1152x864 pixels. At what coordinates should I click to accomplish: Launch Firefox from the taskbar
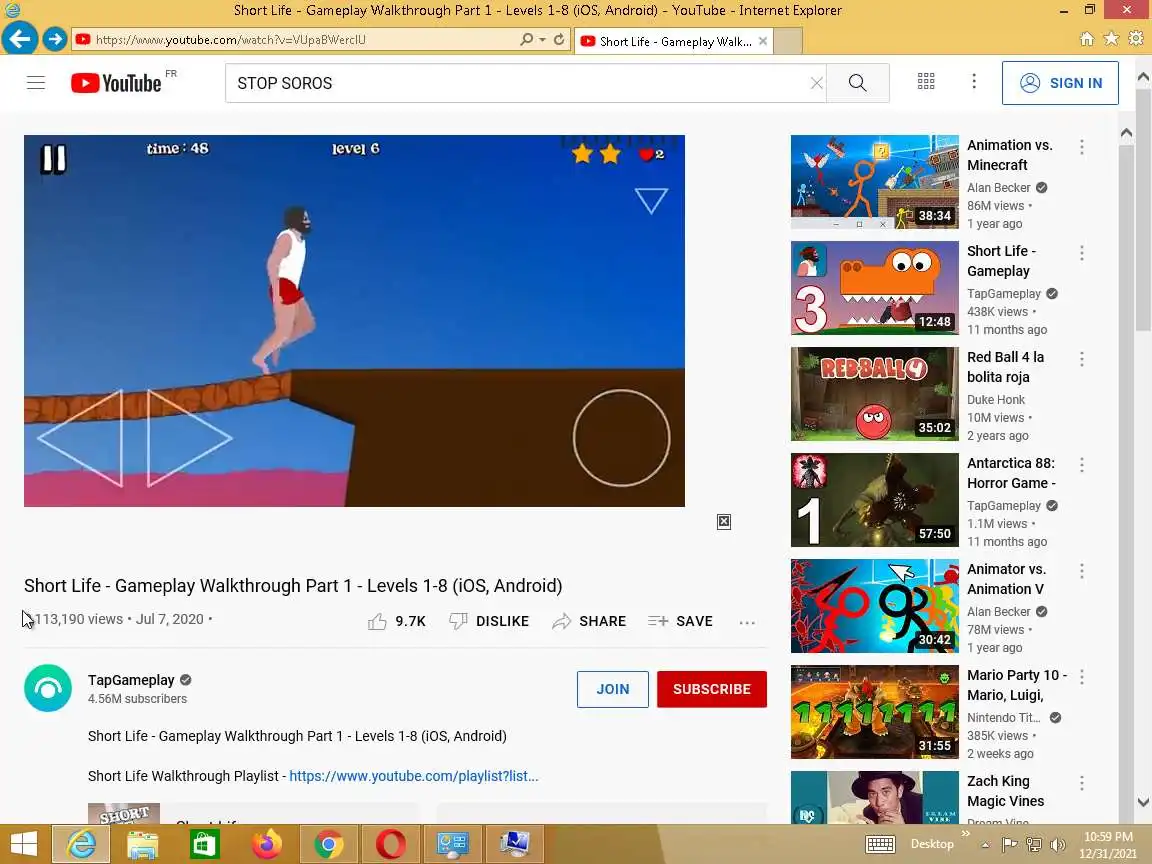click(x=267, y=844)
